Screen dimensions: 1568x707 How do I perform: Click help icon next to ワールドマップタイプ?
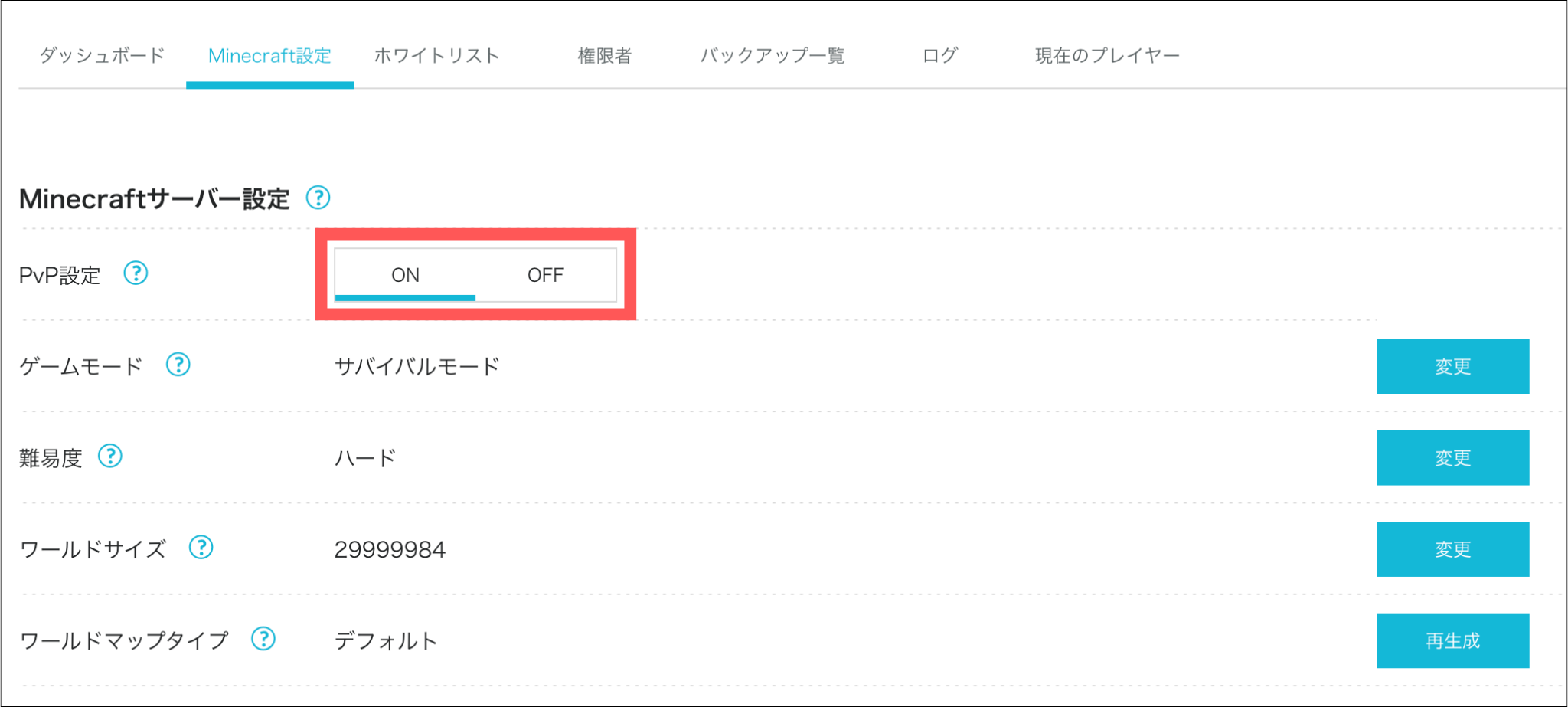263,639
